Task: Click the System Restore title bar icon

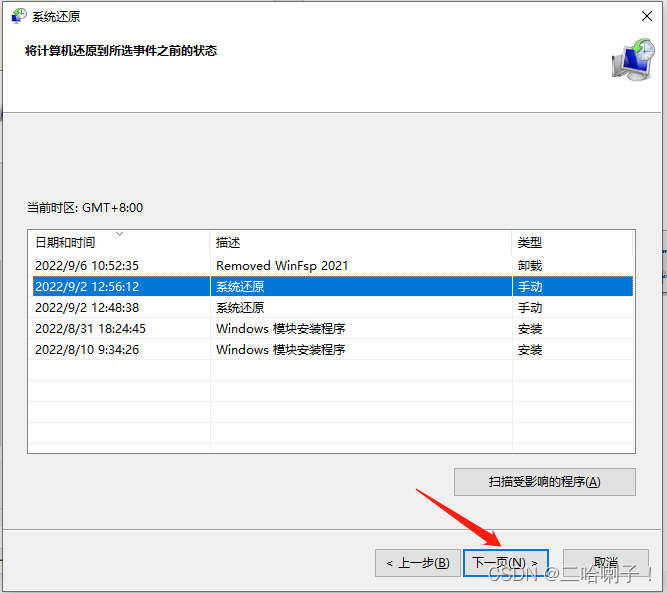Action: [19, 16]
